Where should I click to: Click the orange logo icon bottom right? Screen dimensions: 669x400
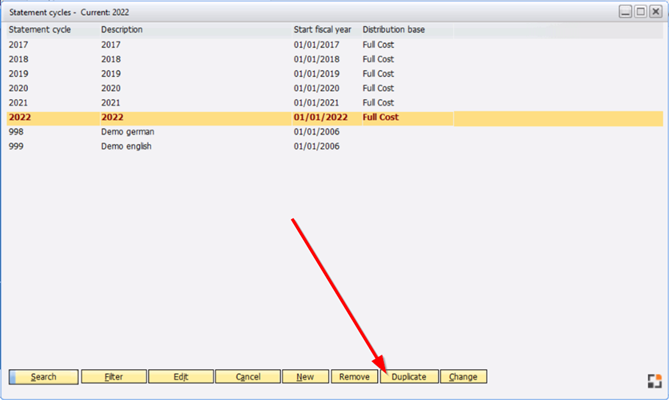655,380
